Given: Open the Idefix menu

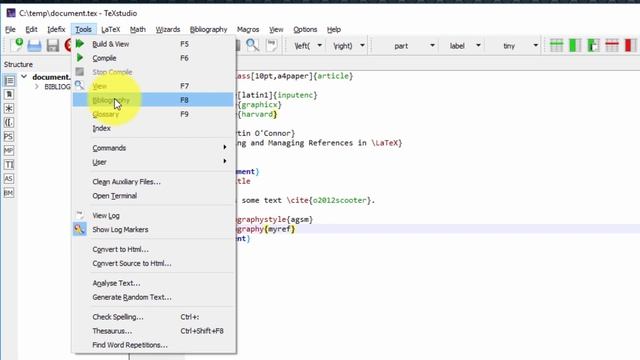Looking at the screenshot, I should point(56,29).
